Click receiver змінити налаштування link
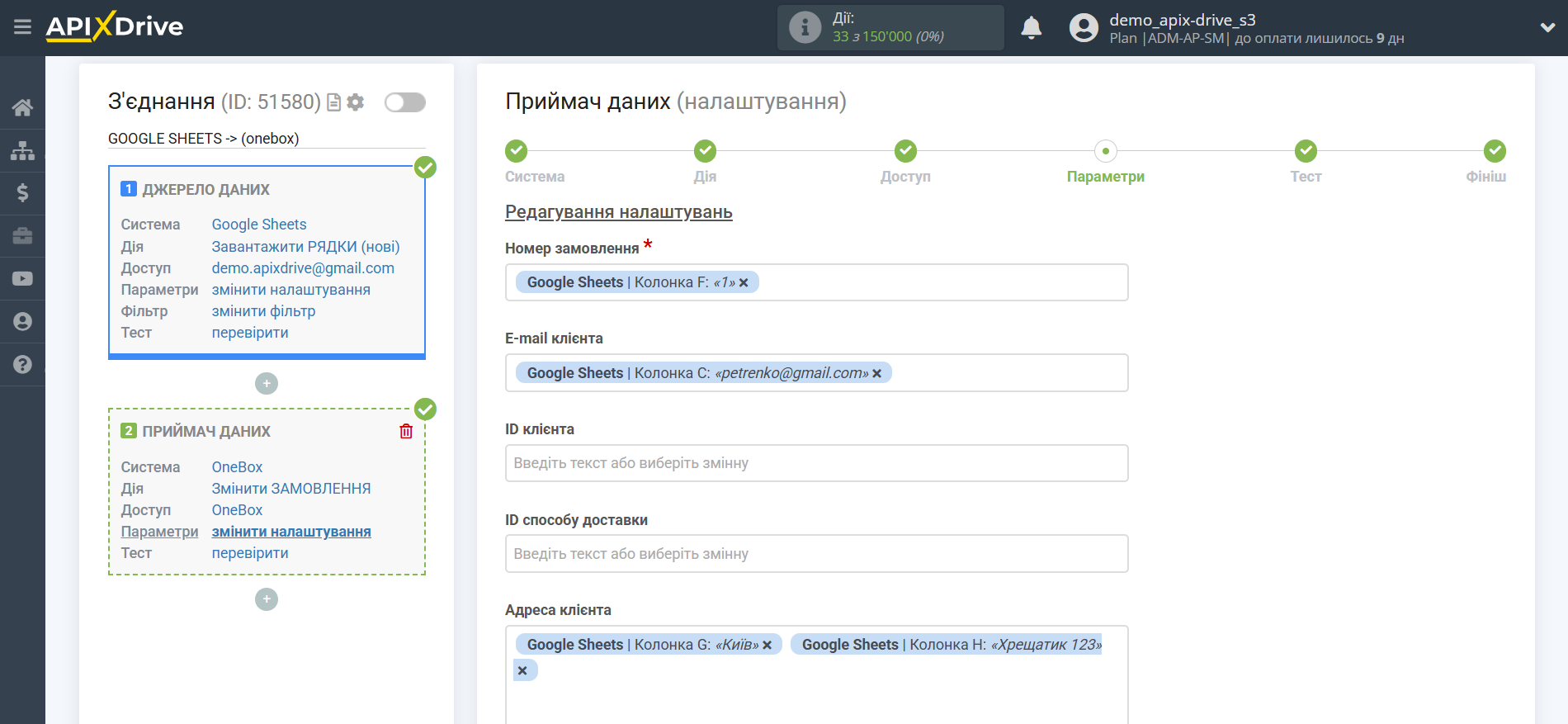Screen dimensions: 1568x724 click(x=291, y=532)
